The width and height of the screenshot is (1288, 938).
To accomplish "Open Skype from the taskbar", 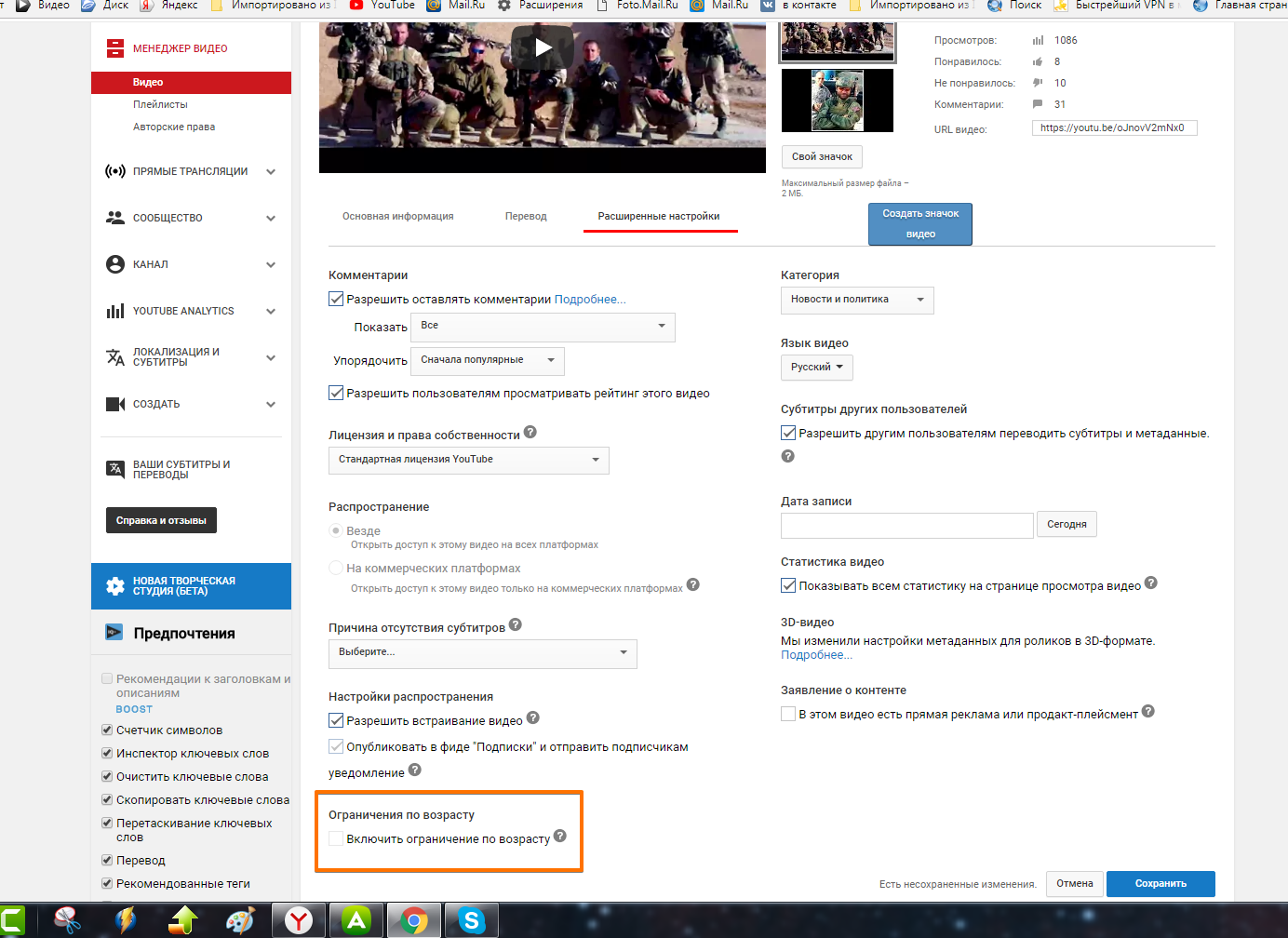I will [472, 920].
